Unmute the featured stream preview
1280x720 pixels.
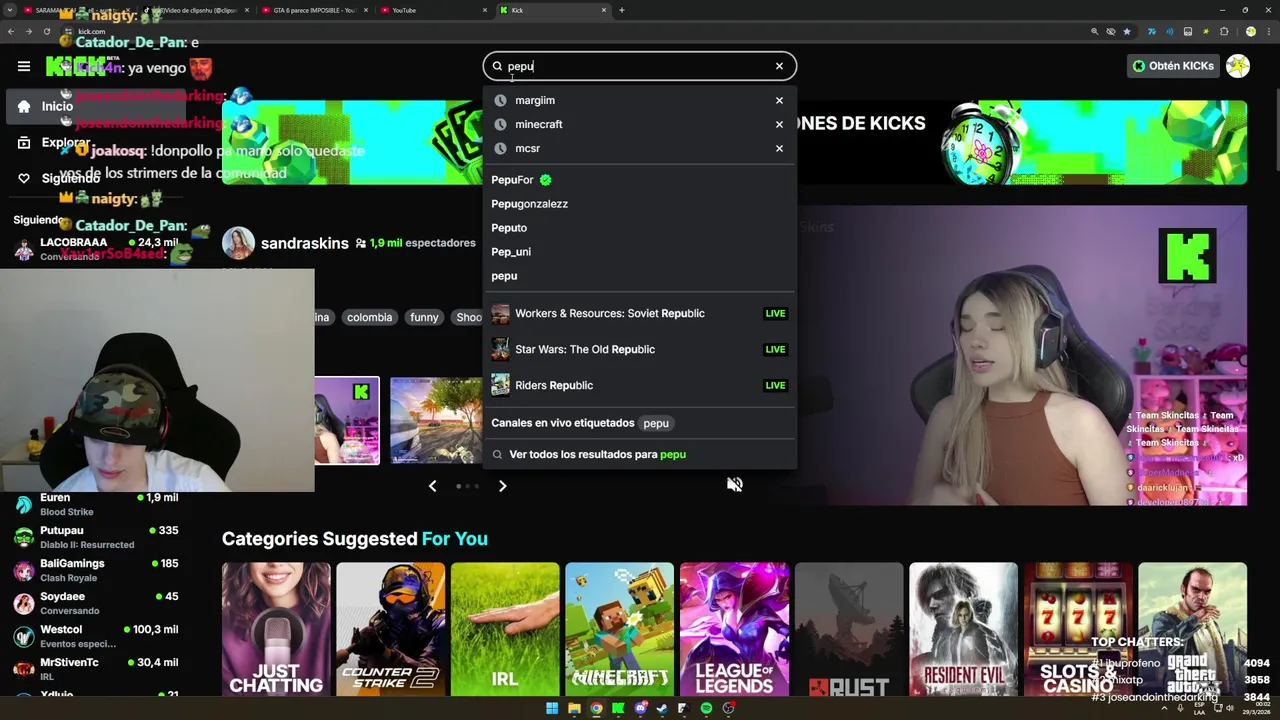735,485
